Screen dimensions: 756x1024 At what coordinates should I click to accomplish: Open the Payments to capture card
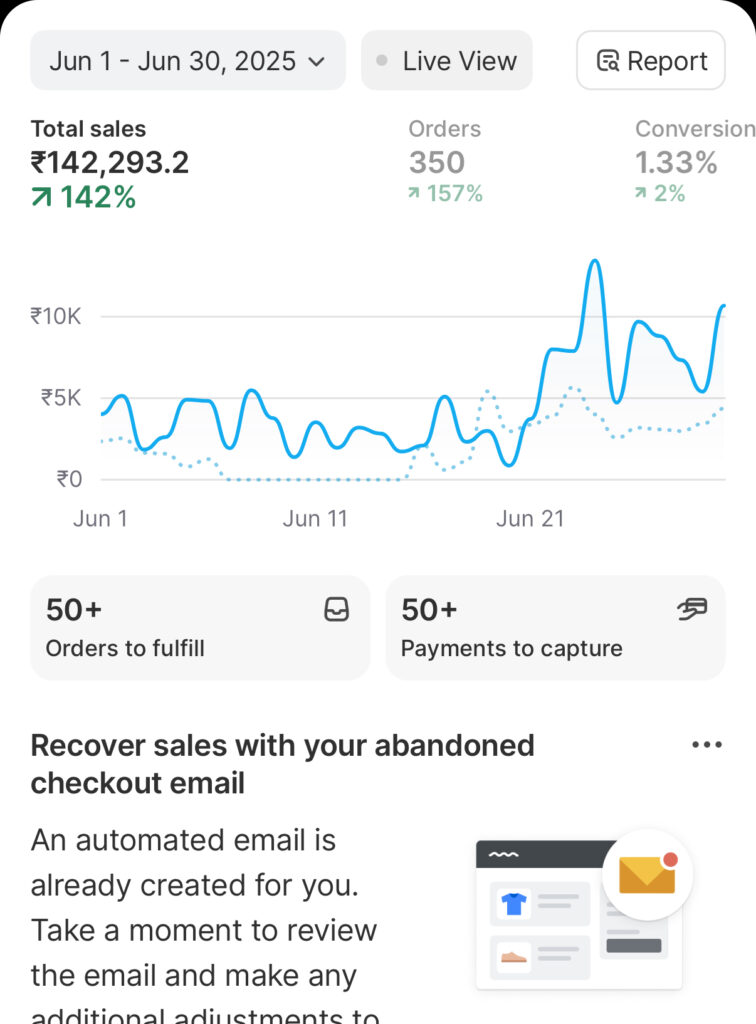[x=555, y=628]
